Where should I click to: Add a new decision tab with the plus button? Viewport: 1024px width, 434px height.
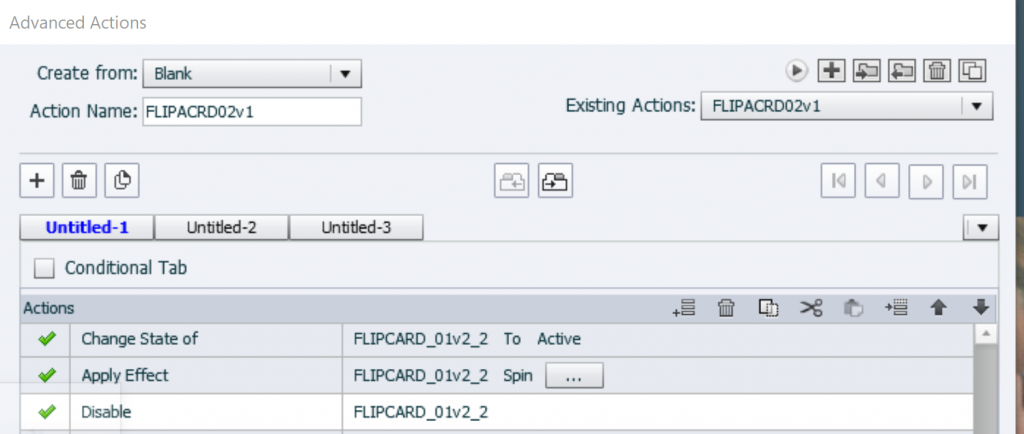click(x=38, y=181)
